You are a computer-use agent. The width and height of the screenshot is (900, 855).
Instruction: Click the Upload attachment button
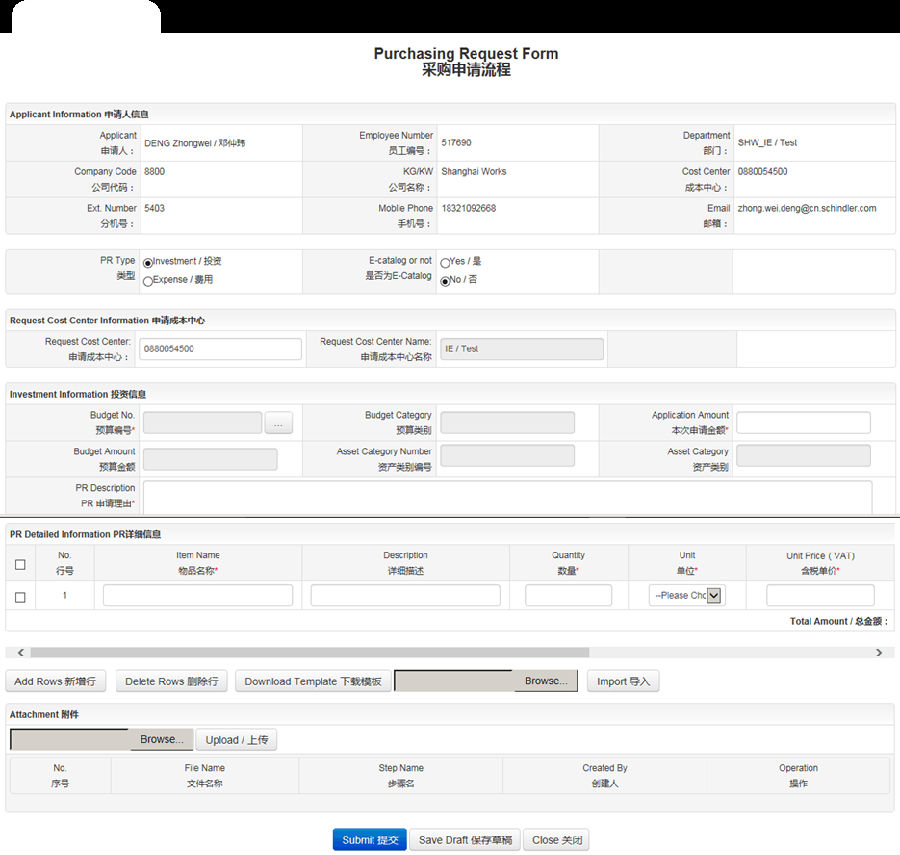click(x=236, y=740)
